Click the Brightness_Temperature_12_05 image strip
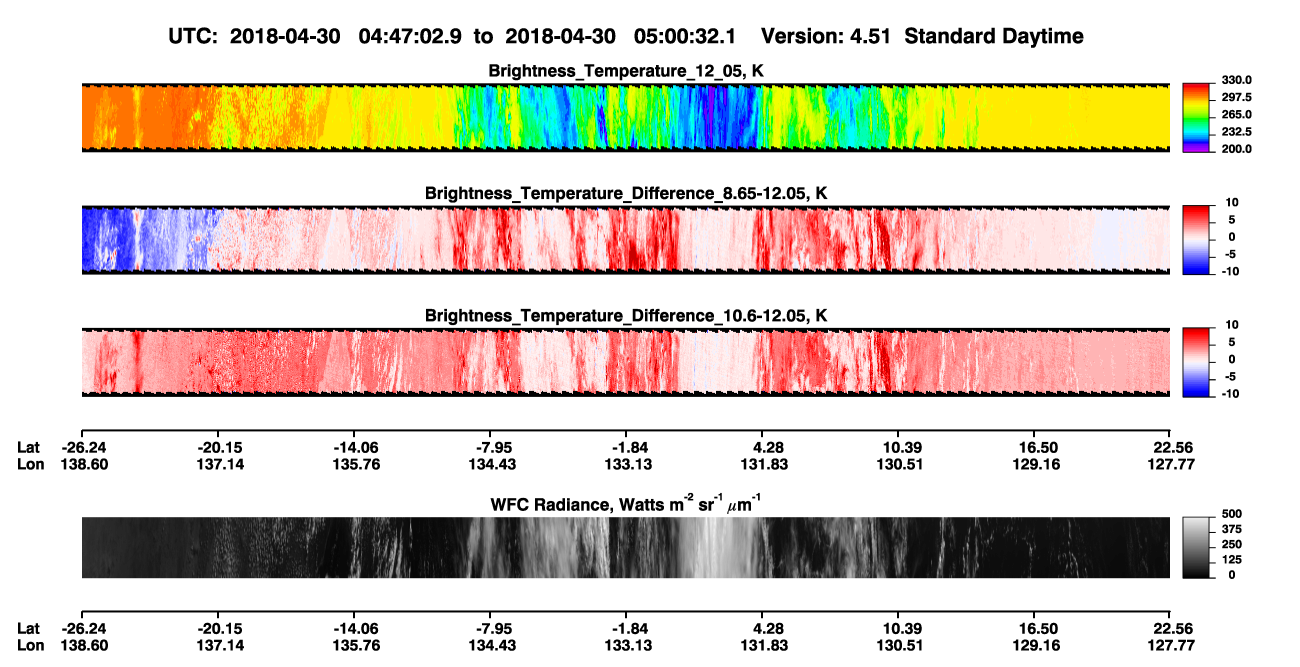Image resolution: width=1300 pixels, height=667 pixels. (x=626, y=118)
